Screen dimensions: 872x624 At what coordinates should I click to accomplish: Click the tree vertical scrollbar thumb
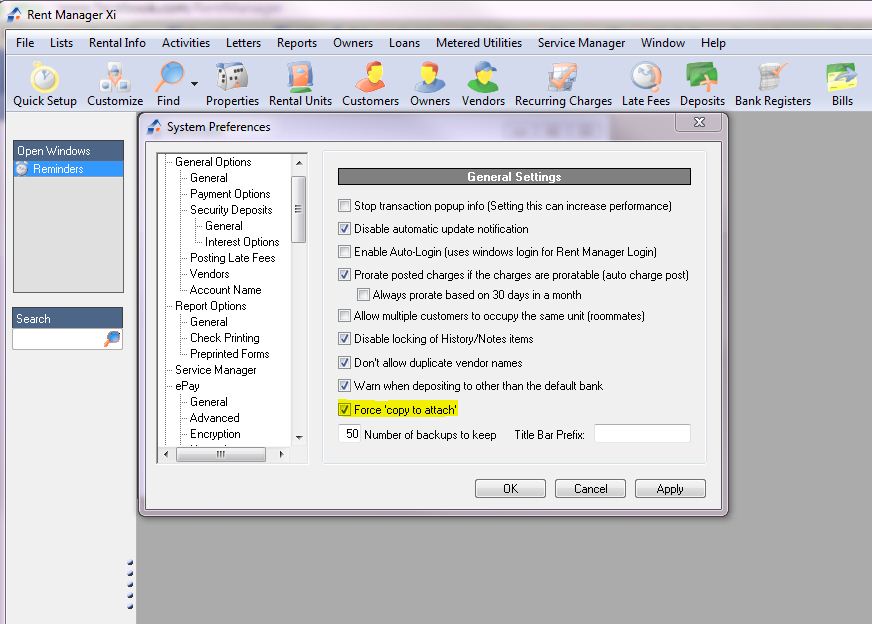pos(299,209)
